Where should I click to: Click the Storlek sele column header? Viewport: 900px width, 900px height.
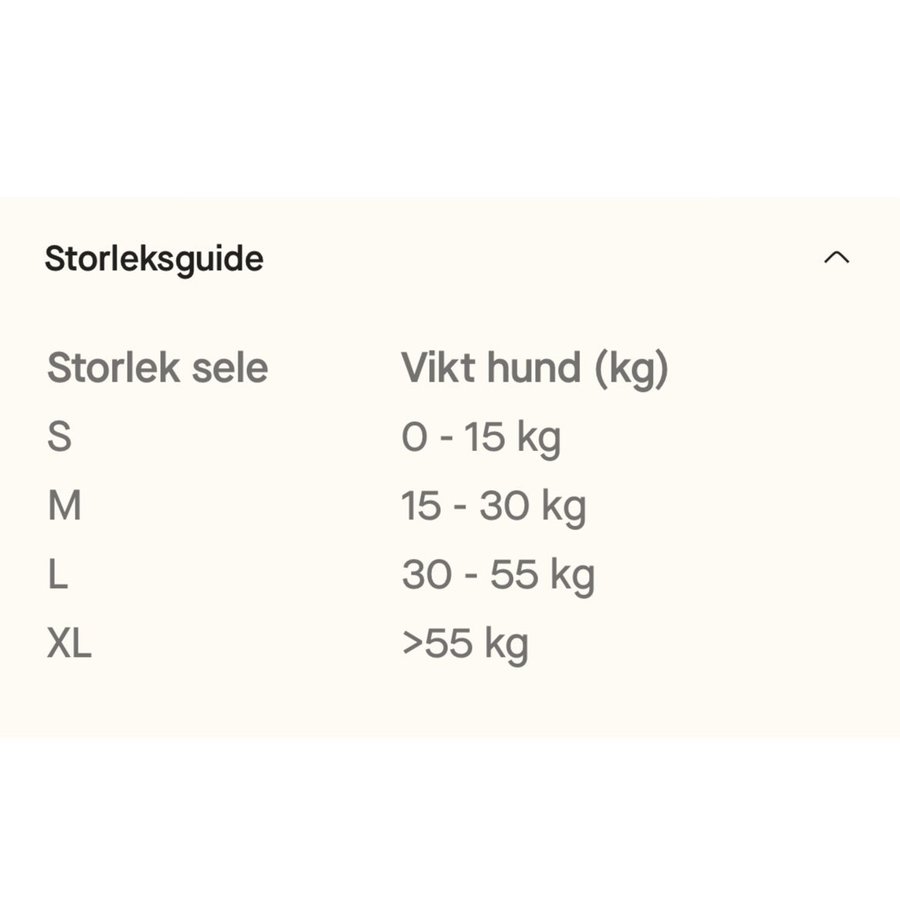157,367
